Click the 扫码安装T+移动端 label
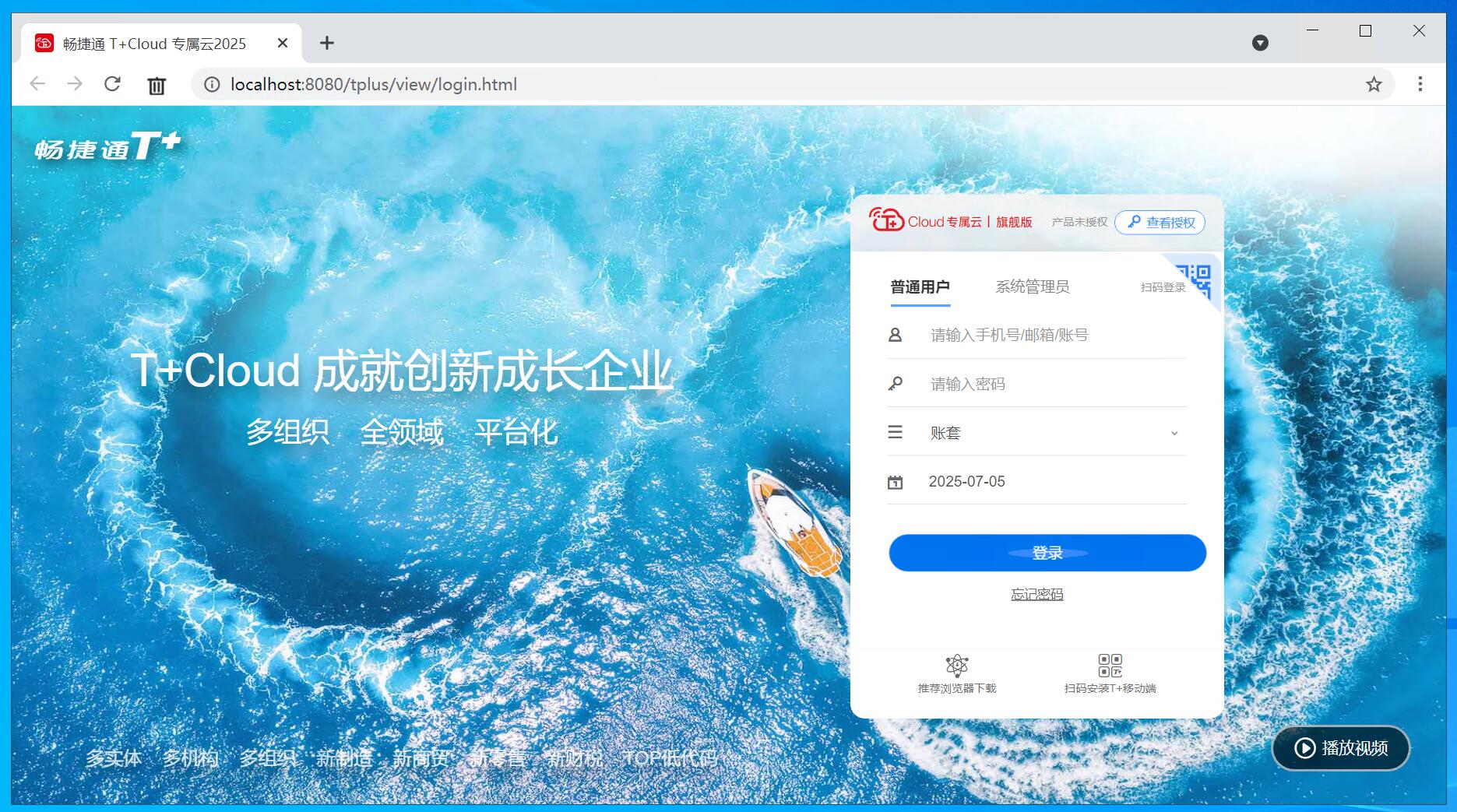The width and height of the screenshot is (1457, 812). 1110,688
